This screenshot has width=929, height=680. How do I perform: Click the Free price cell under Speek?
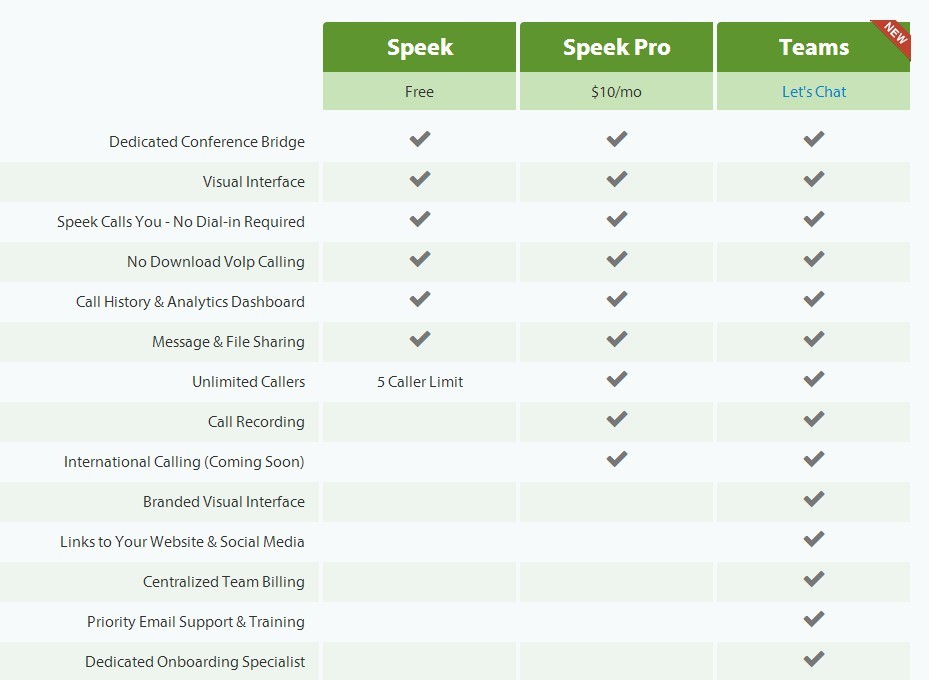coord(419,91)
